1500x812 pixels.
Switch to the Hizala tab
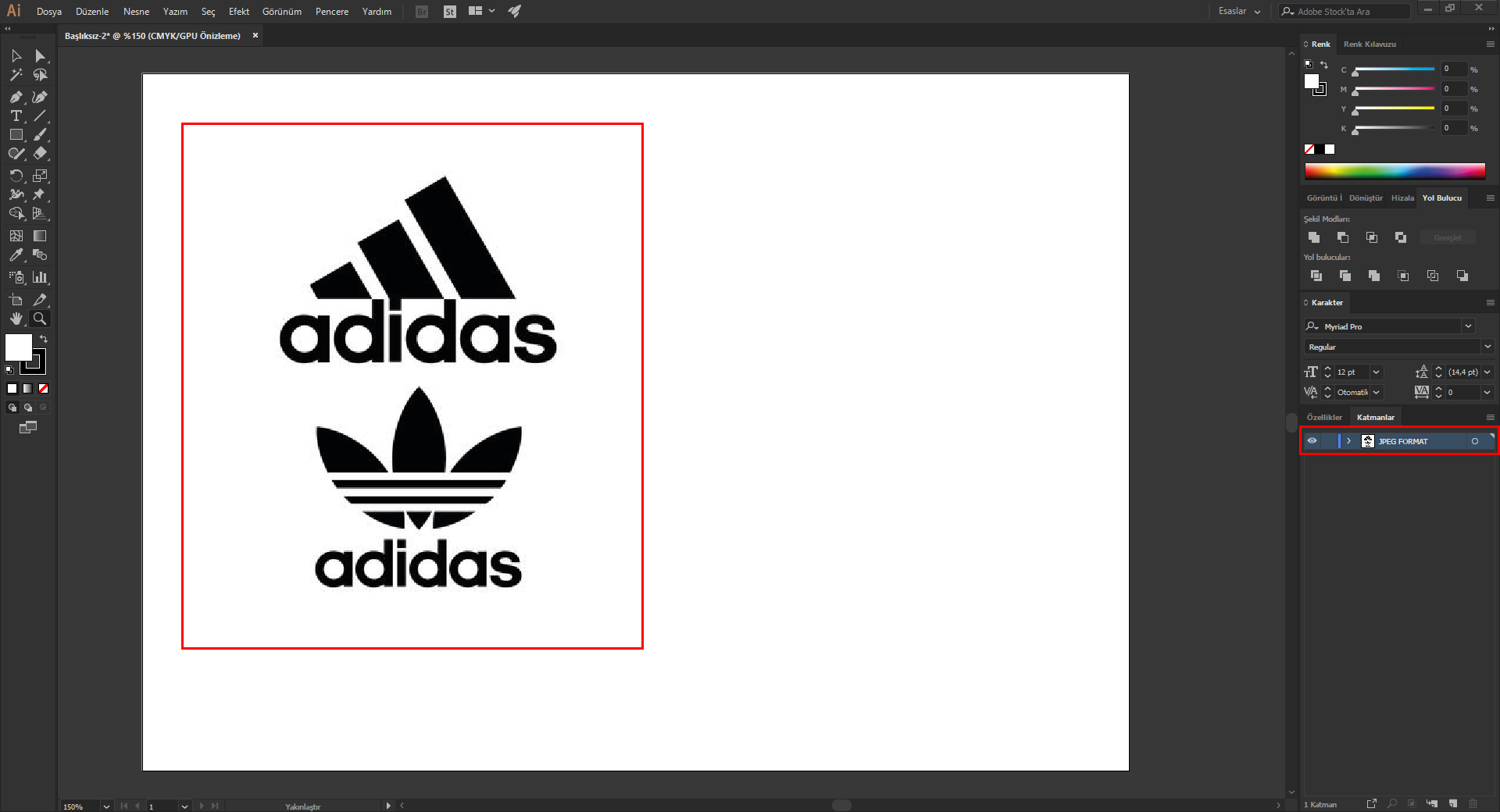(x=1402, y=198)
